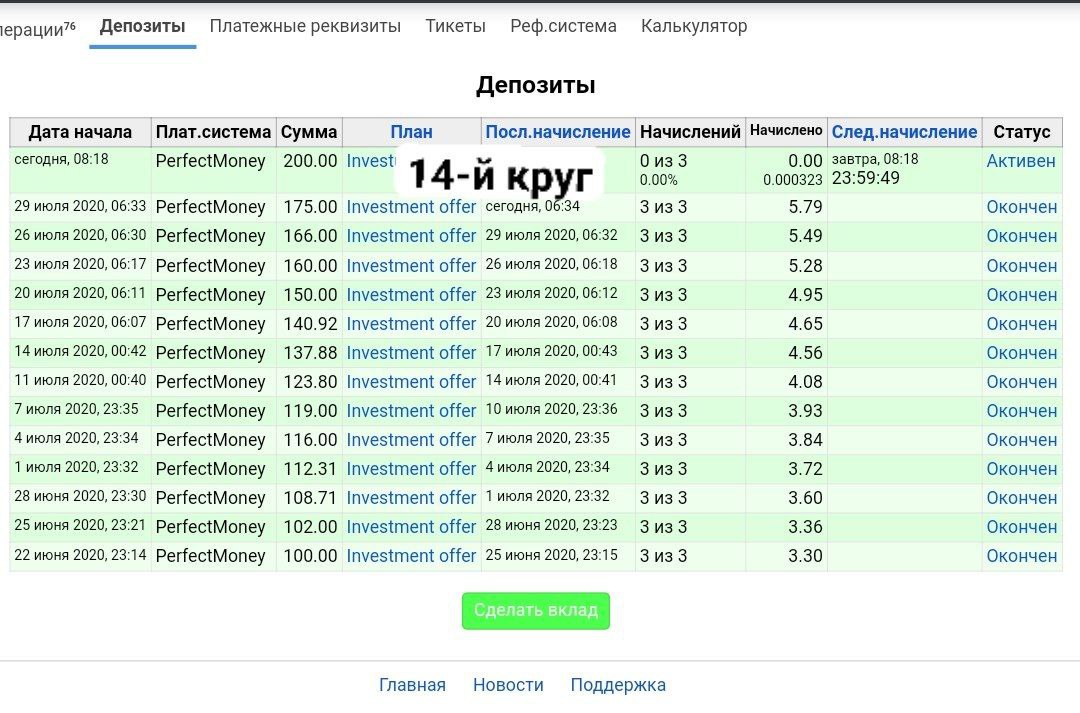Switch to Платежные реквизиты tab
1080x713 pixels.
[x=305, y=26]
